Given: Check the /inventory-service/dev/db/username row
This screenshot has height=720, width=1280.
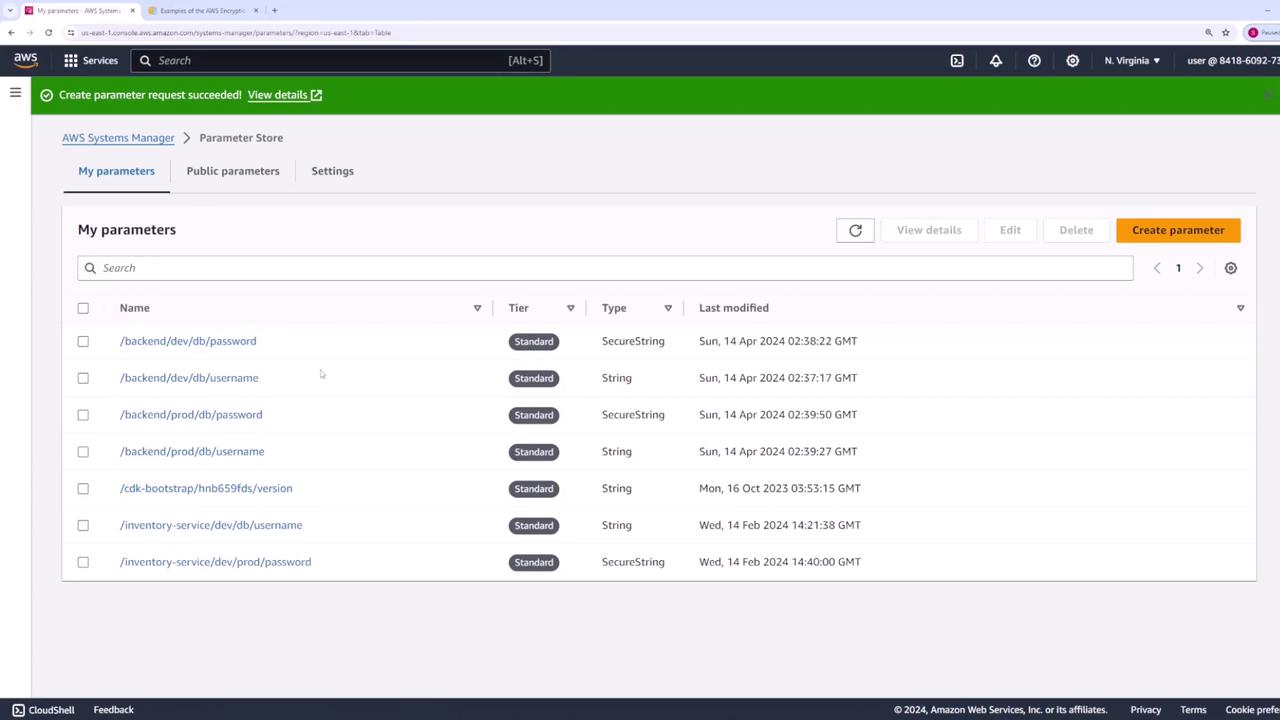Looking at the screenshot, I should pyautogui.click(x=83, y=525).
